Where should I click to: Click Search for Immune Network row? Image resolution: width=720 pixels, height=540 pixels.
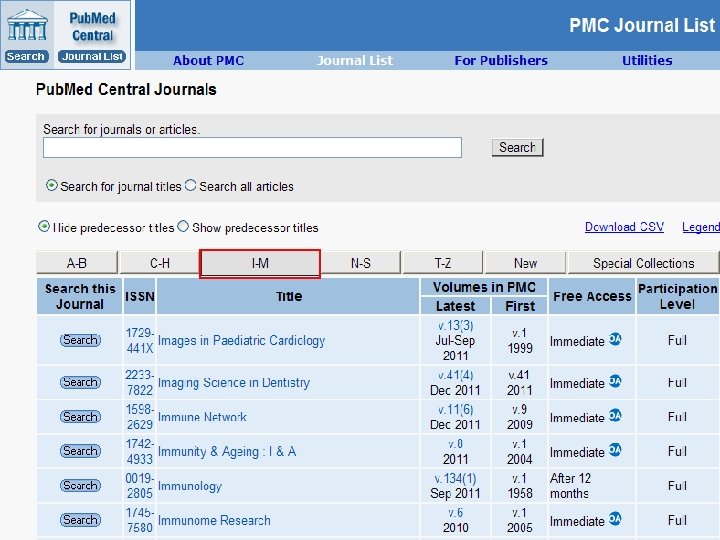80,416
